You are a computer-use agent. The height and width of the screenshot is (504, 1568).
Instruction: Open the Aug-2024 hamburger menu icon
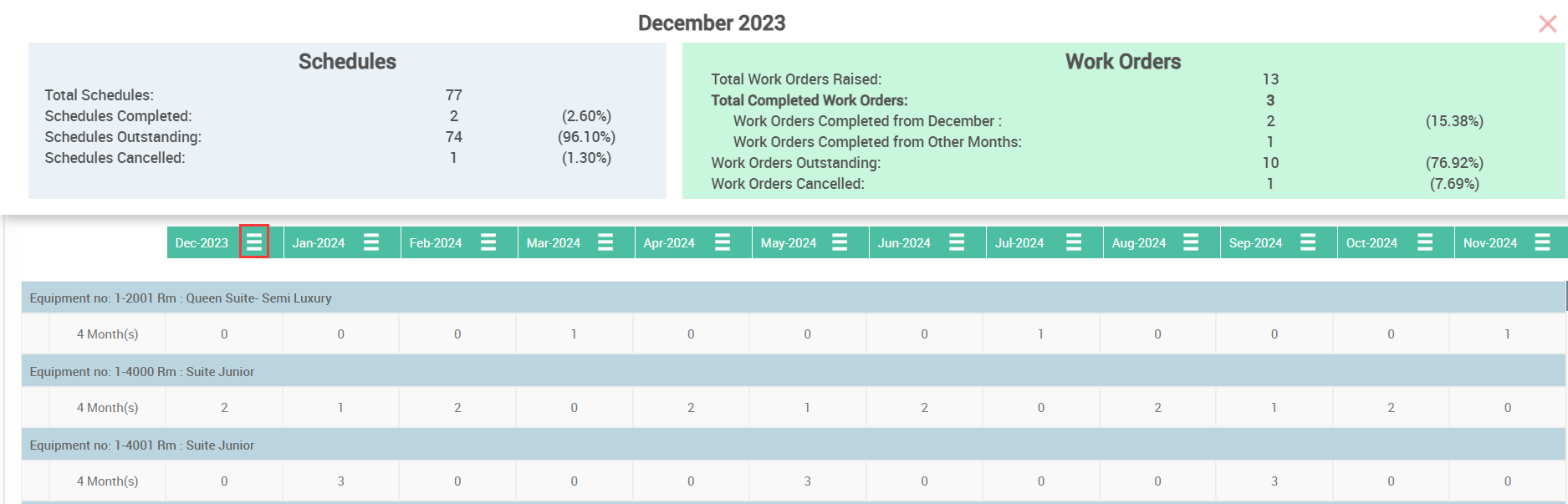(1191, 242)
